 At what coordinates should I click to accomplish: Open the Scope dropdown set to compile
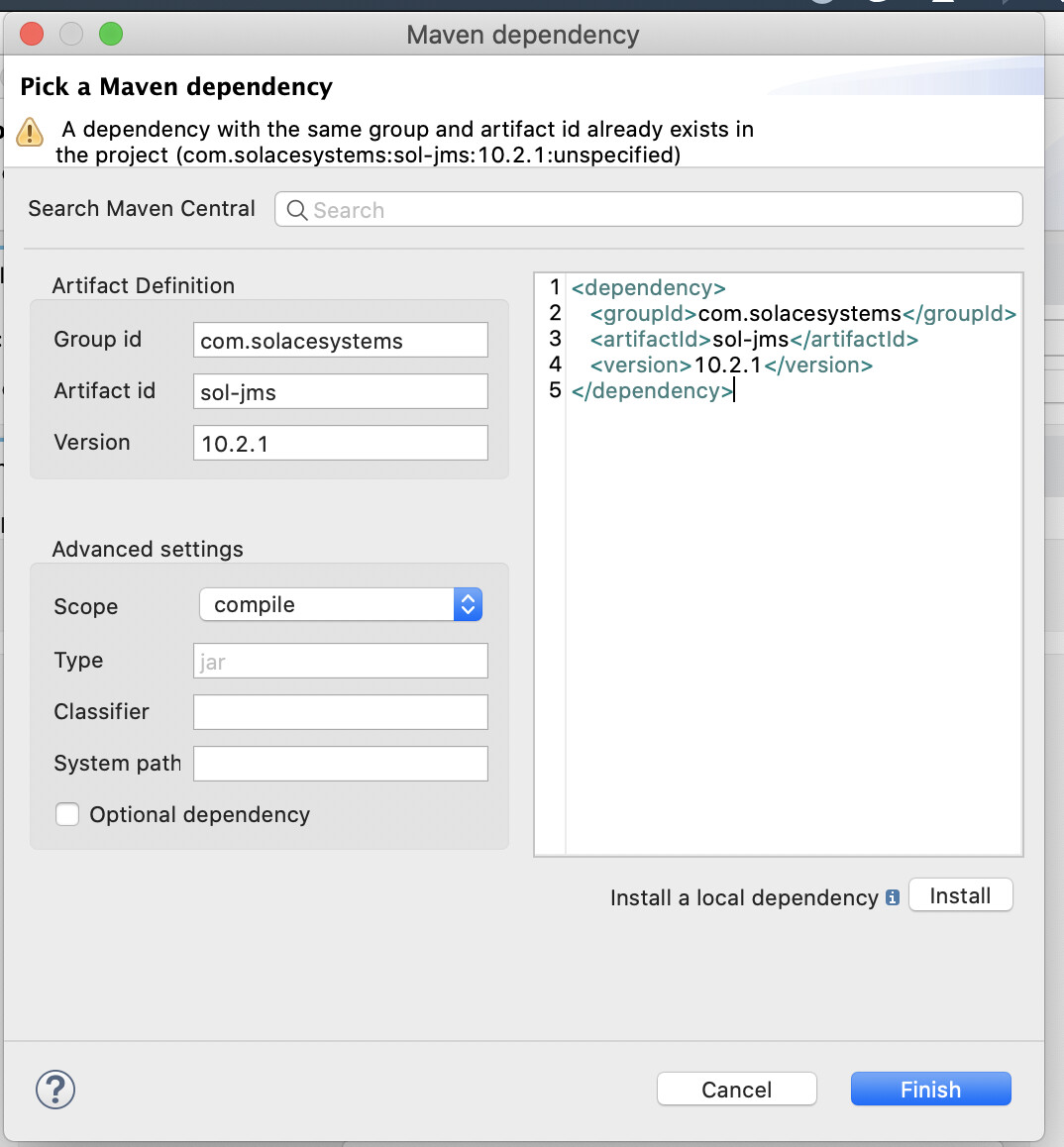click(340, 604)
